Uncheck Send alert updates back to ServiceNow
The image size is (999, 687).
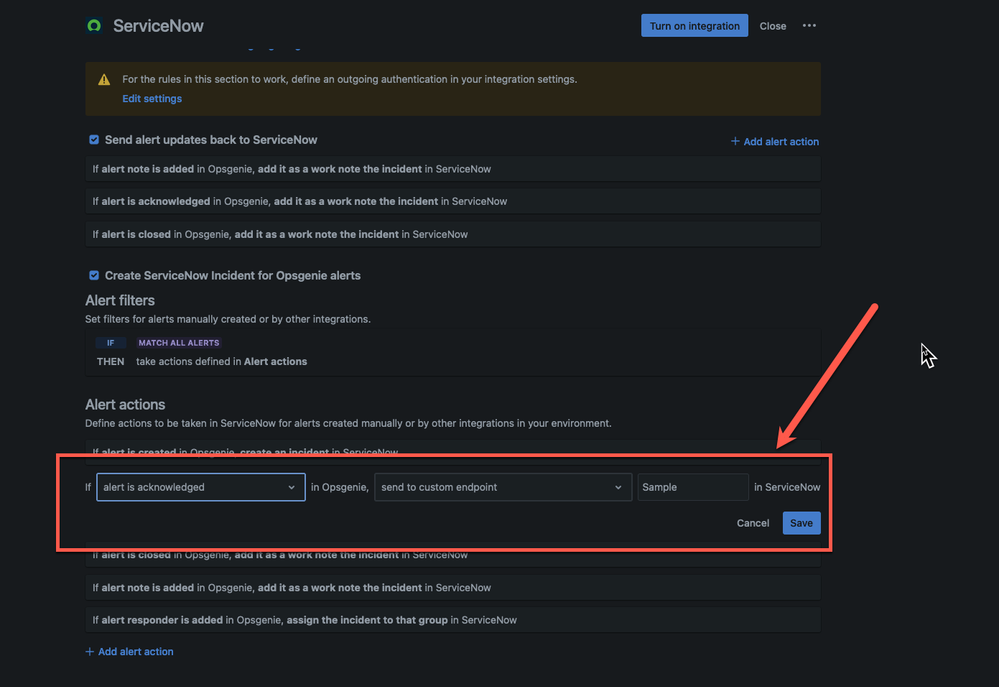[x=94, y=140]
